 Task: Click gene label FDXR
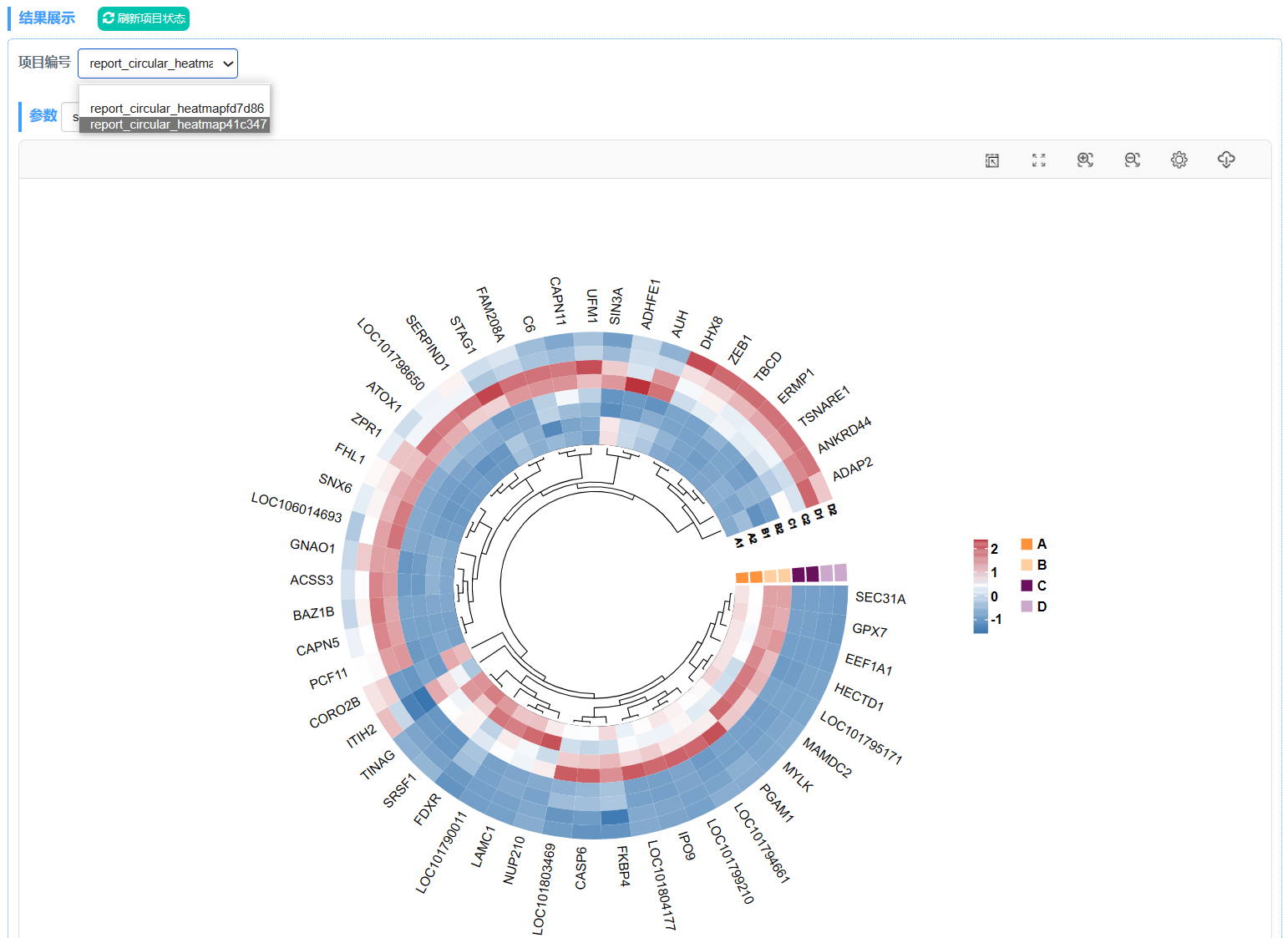pyautogui.click(x=427, y=809)
